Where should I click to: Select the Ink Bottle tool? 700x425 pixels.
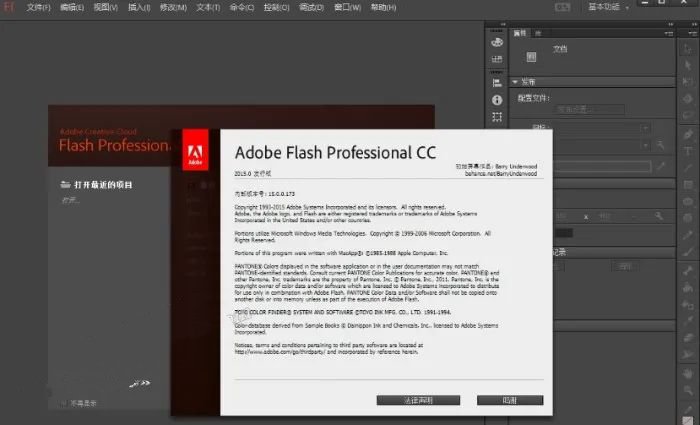[x=688, y=304]
